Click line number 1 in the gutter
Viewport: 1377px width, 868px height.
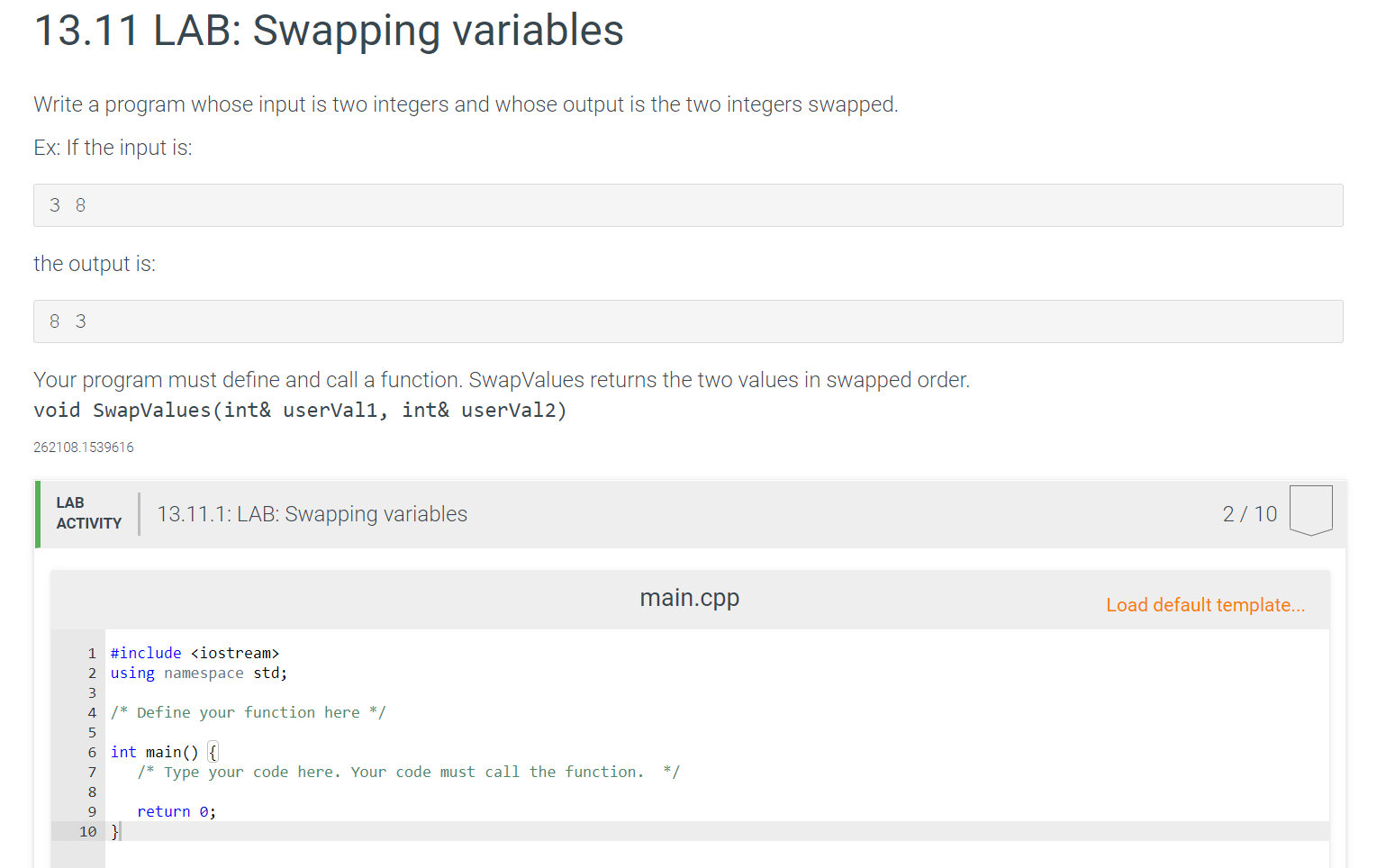tap(92, 653)
